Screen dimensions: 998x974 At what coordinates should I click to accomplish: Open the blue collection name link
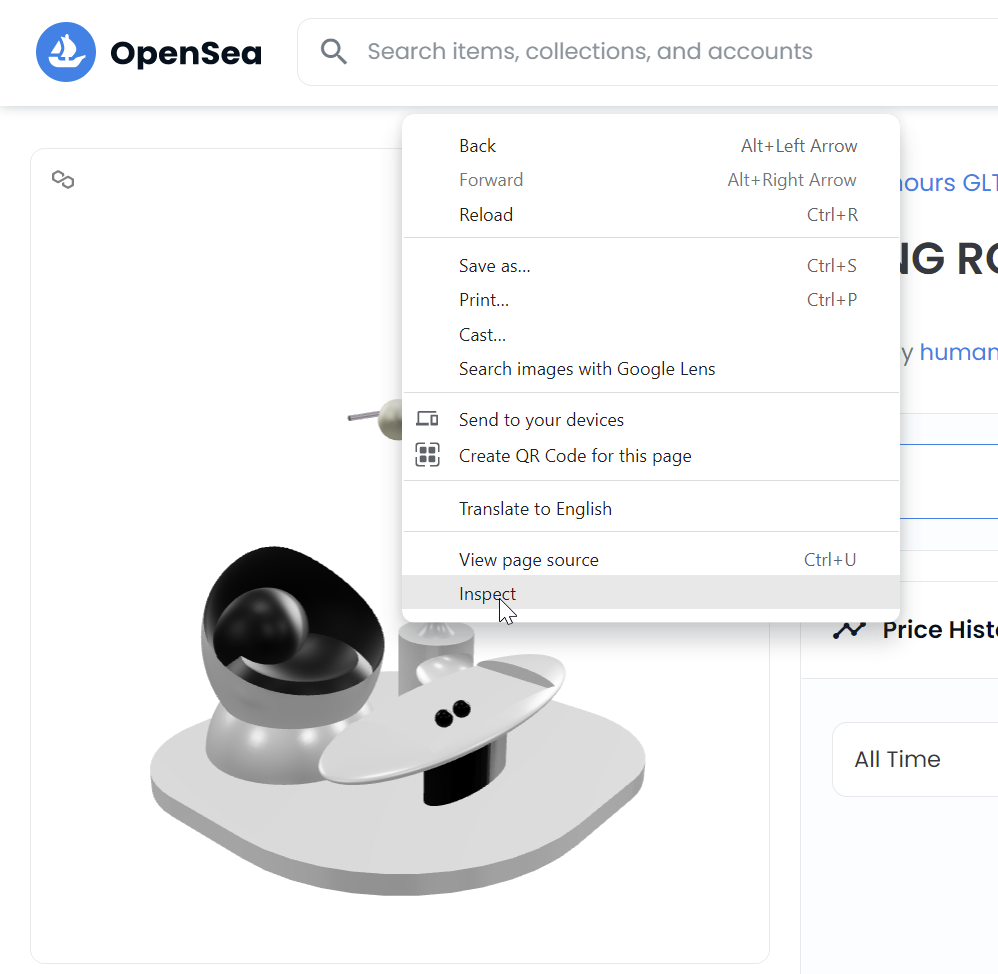948,183
